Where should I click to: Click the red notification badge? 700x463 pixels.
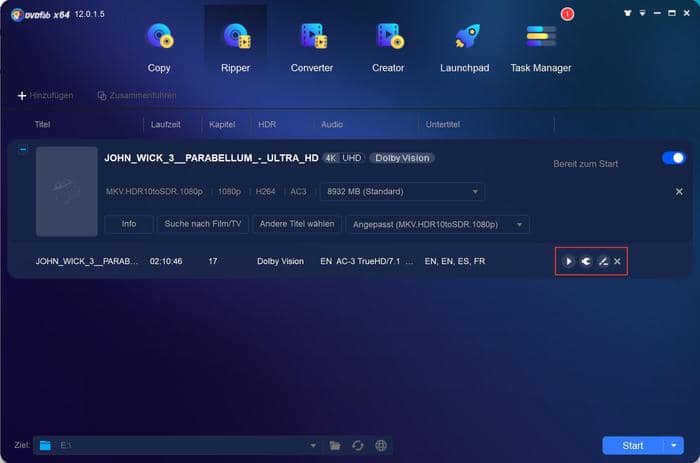(x=567, y=14)
